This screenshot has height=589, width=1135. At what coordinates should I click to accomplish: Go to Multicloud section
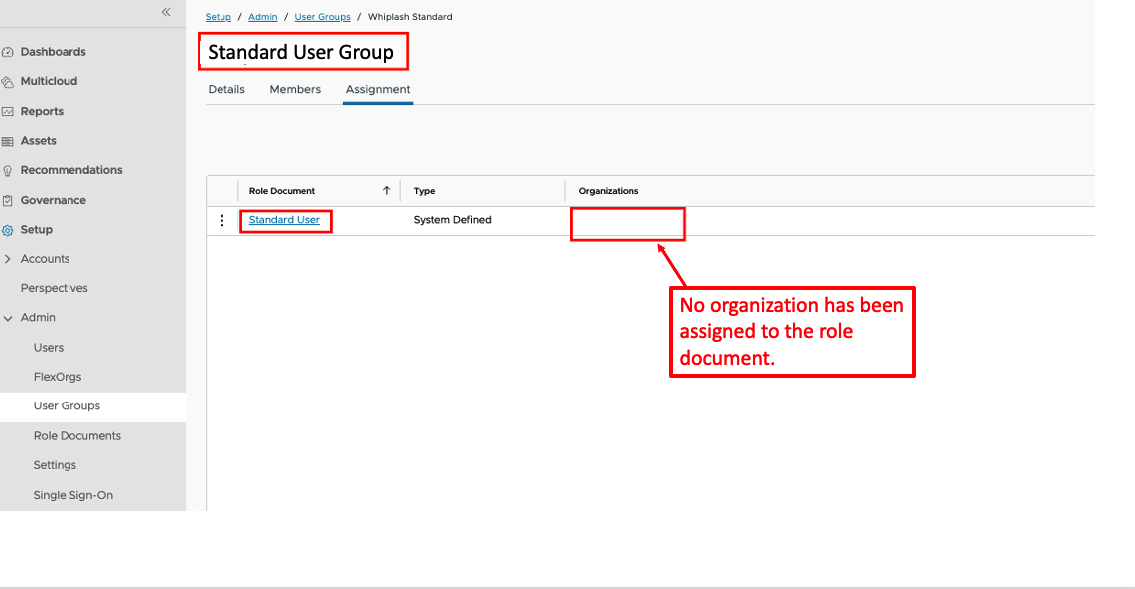[48, 81]
